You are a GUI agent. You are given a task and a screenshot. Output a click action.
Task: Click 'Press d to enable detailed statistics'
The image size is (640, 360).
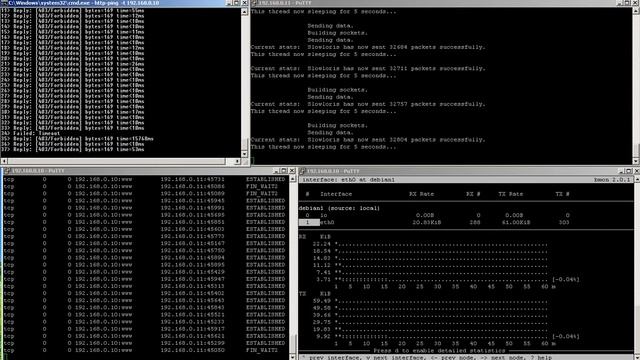[x=439, y=351]
